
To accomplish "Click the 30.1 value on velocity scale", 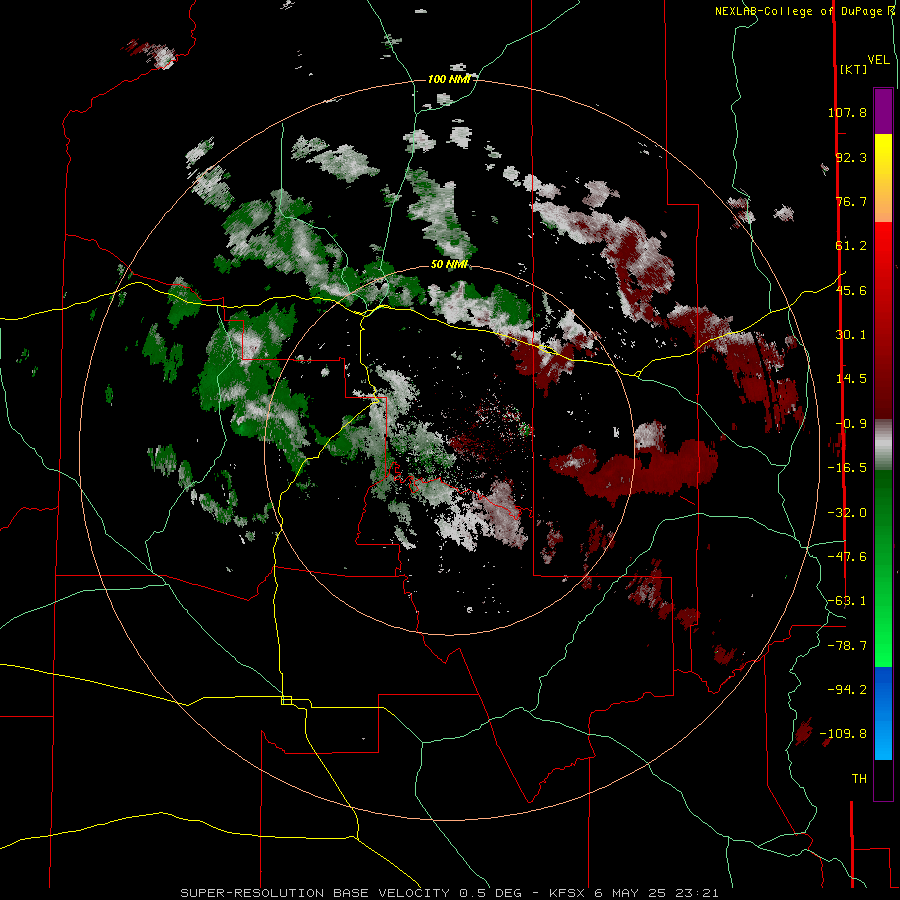I will click(851, 335).
